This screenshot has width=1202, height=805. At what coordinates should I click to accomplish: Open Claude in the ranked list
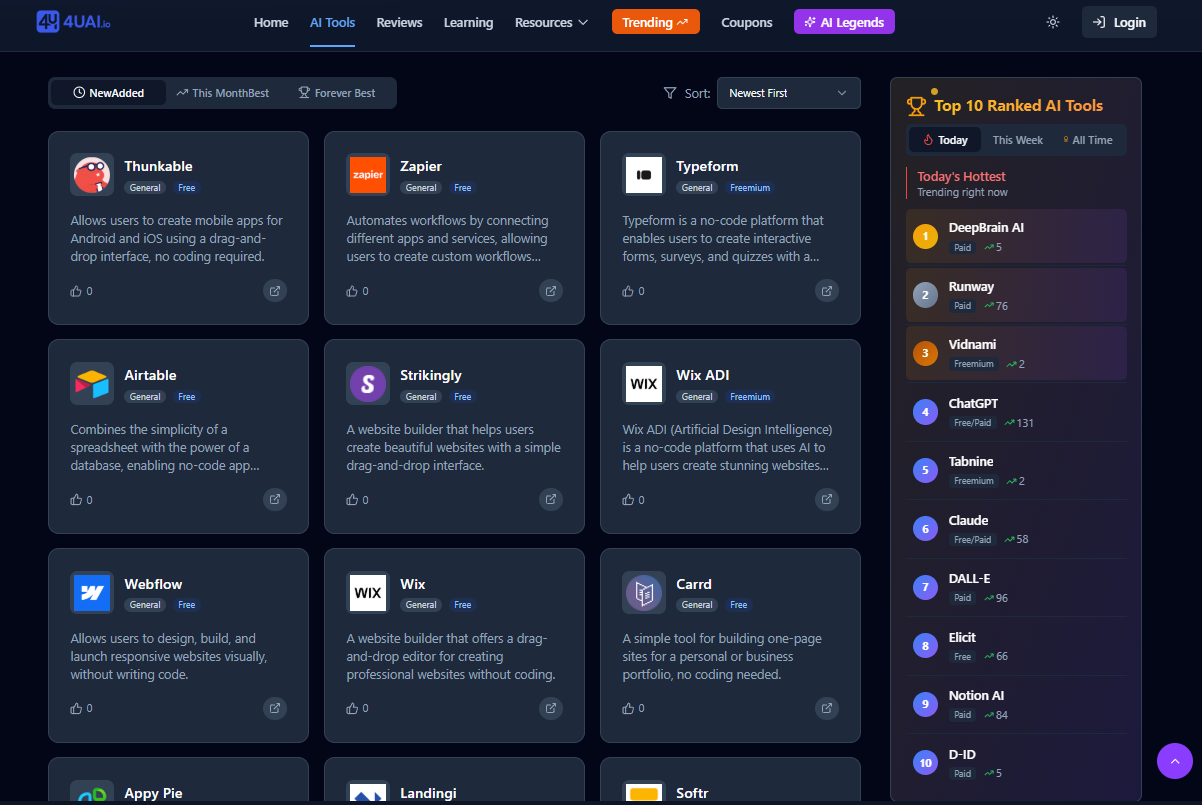click(x=1016, y=529)
